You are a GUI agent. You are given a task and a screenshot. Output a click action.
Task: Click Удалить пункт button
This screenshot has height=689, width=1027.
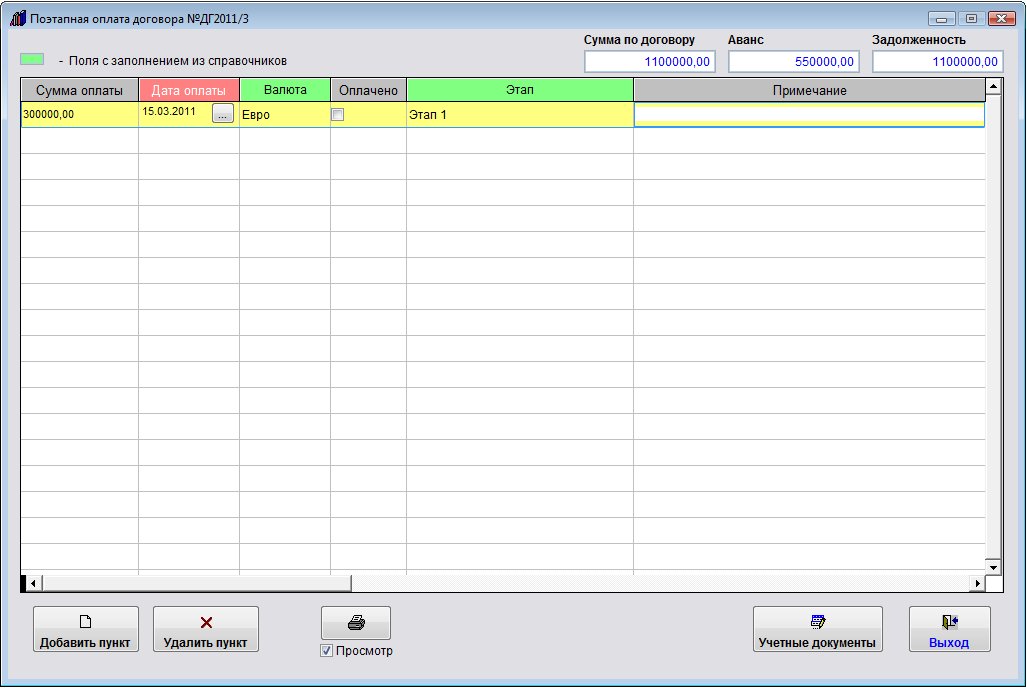(x=206, y=629)
